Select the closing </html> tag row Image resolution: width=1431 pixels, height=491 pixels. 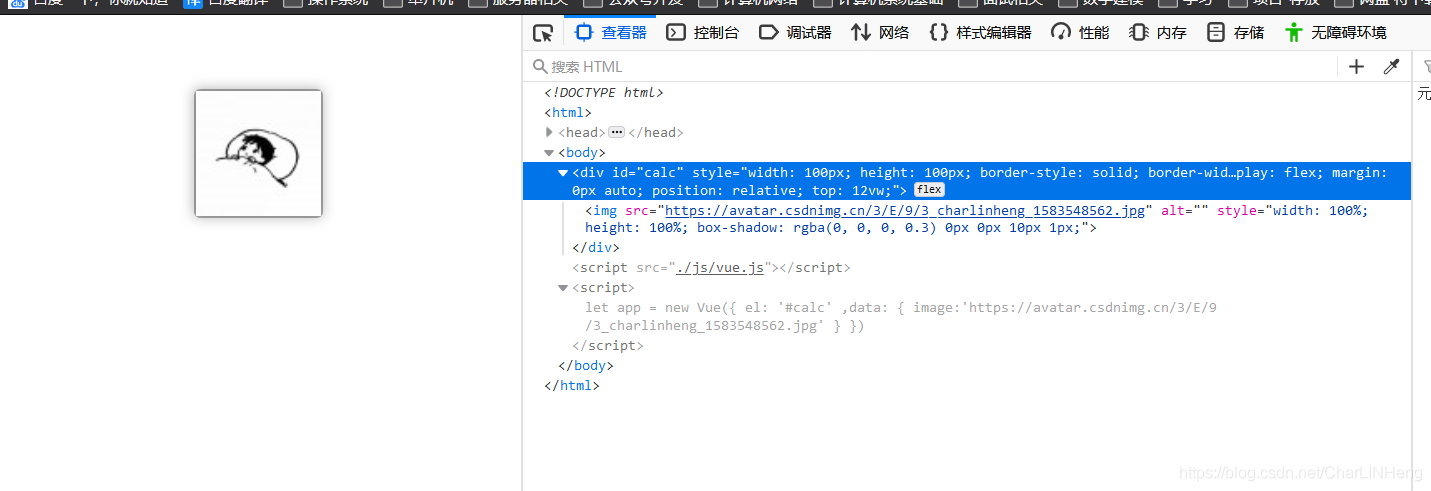tap(572, 386)
